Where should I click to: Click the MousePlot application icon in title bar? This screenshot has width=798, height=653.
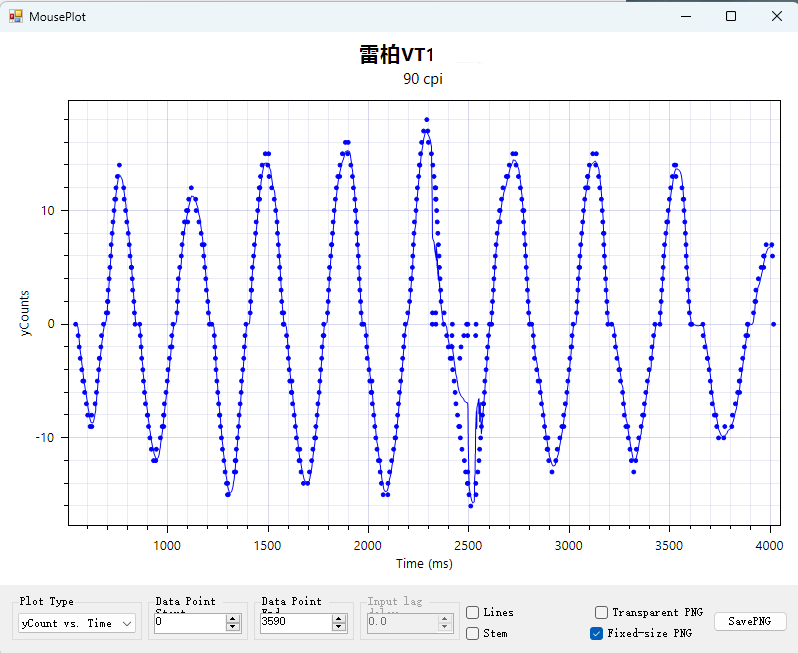pos(16,16)
